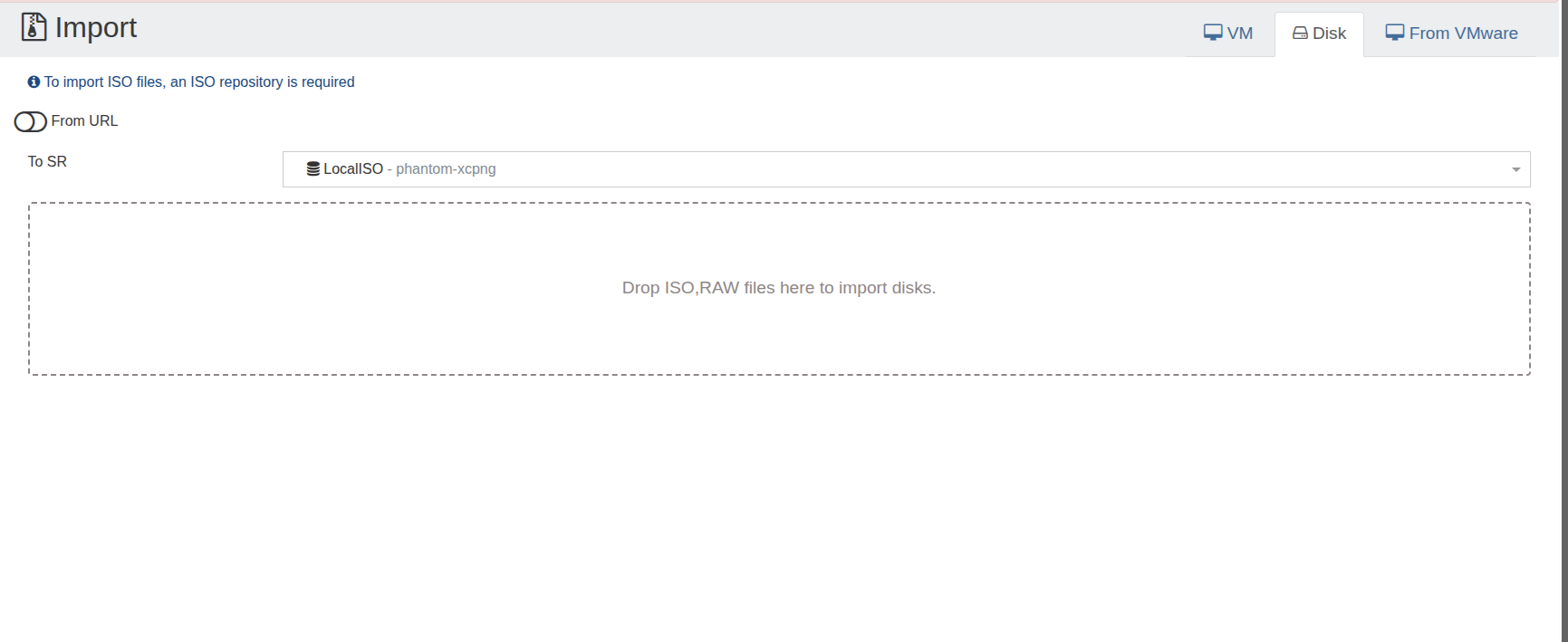Click the Import archive file icon
This screenshot has height=642, width=1568.
[34, 27]
